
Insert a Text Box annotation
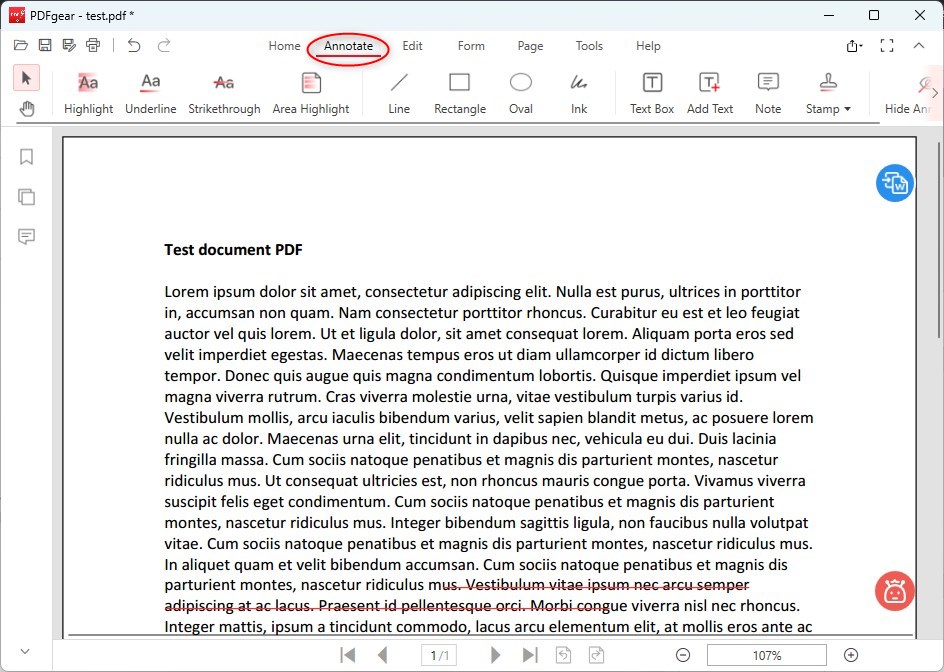(651, 92)
